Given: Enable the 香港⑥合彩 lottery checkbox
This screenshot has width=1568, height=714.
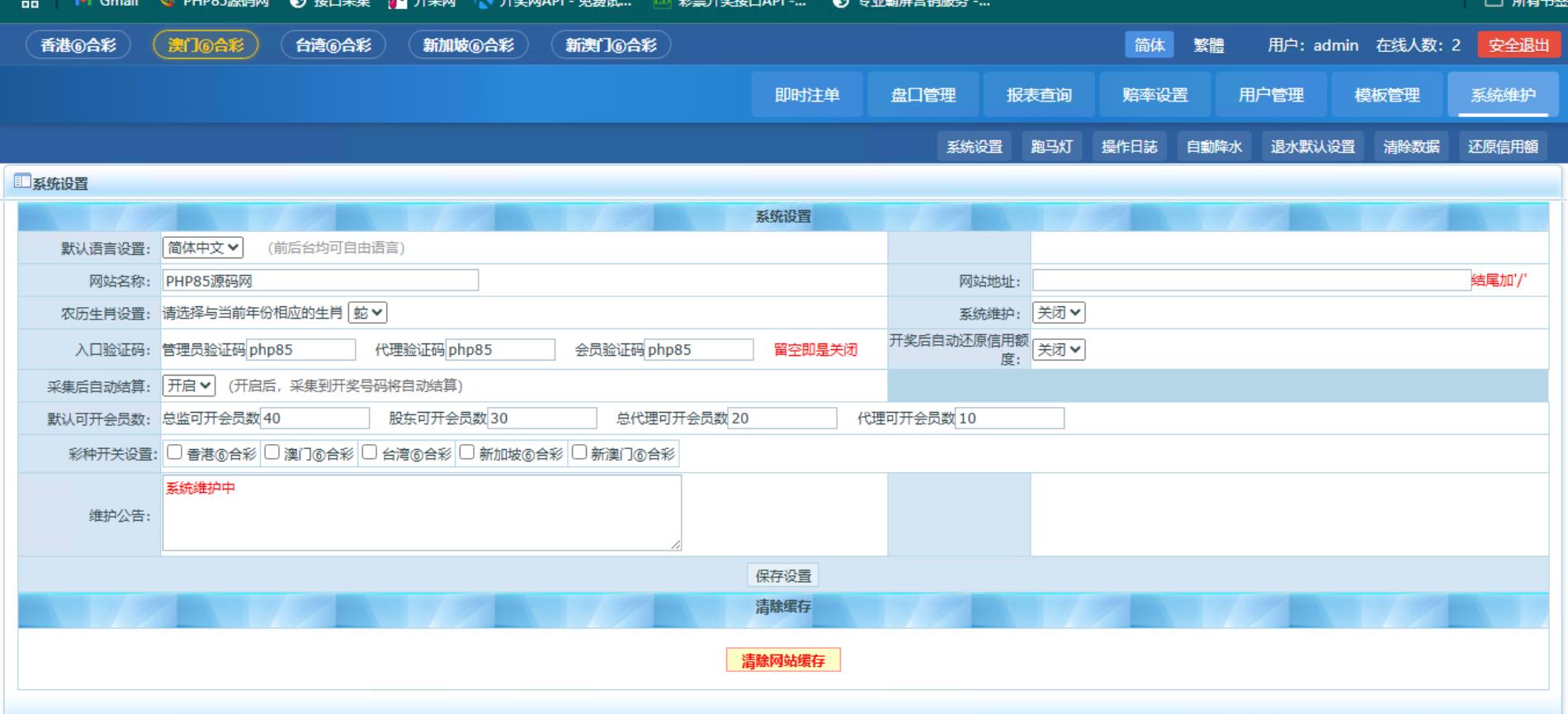Looking at the screenshot, I should click(175, 452).
